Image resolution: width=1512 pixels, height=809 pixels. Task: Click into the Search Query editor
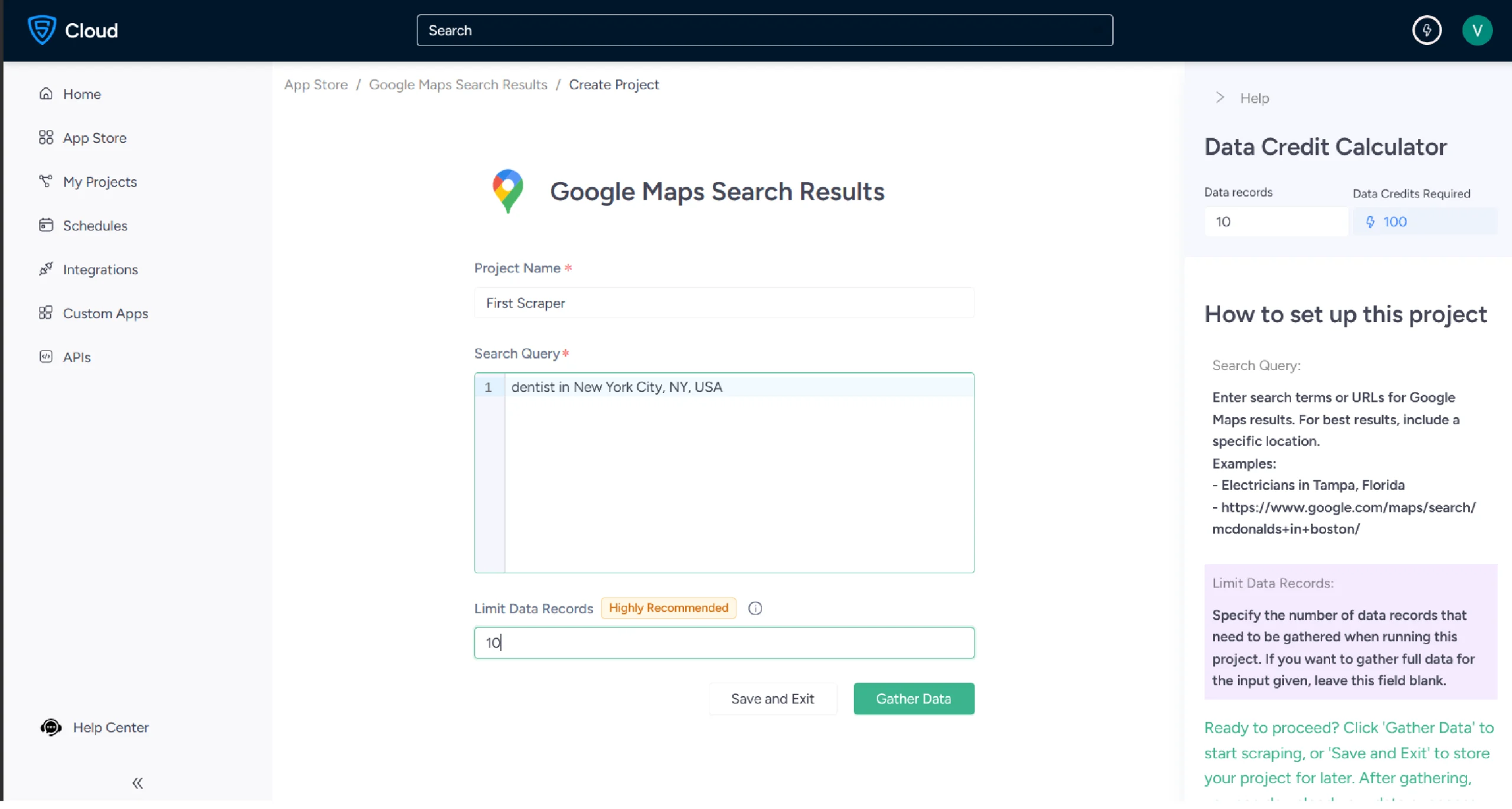tap(724, 472)
